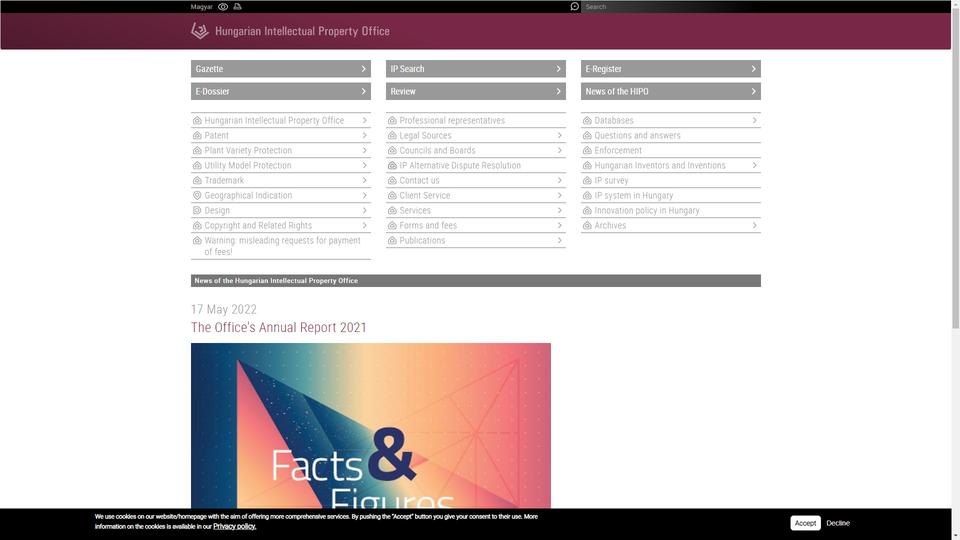Viewport: 960px width, 540px height.
Task: Open the IP Search menu button
Action: point(476,69)
